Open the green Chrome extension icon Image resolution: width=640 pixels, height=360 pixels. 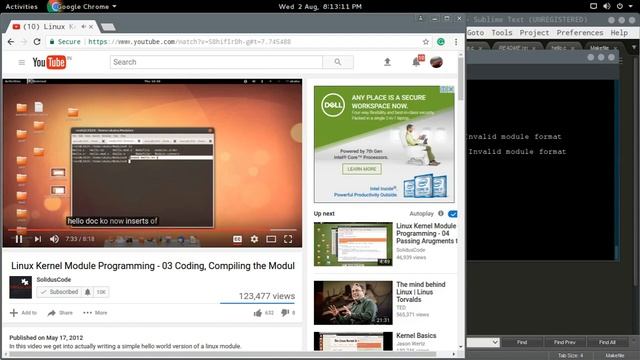pos(441,42)
